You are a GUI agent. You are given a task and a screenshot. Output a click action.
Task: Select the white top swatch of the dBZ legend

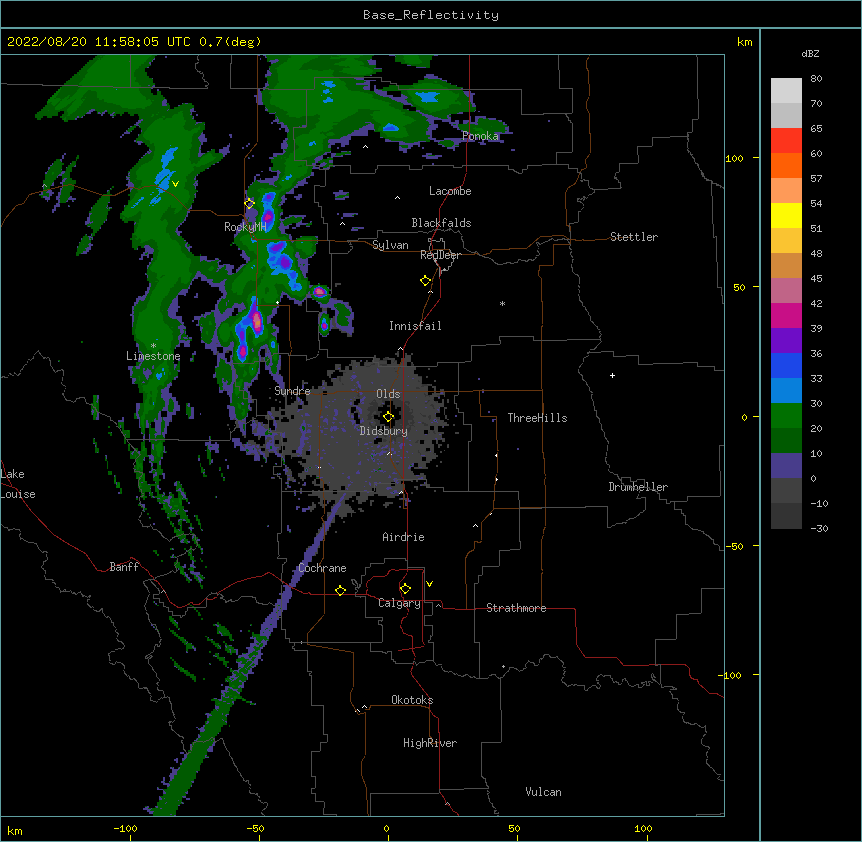[786, 91]
